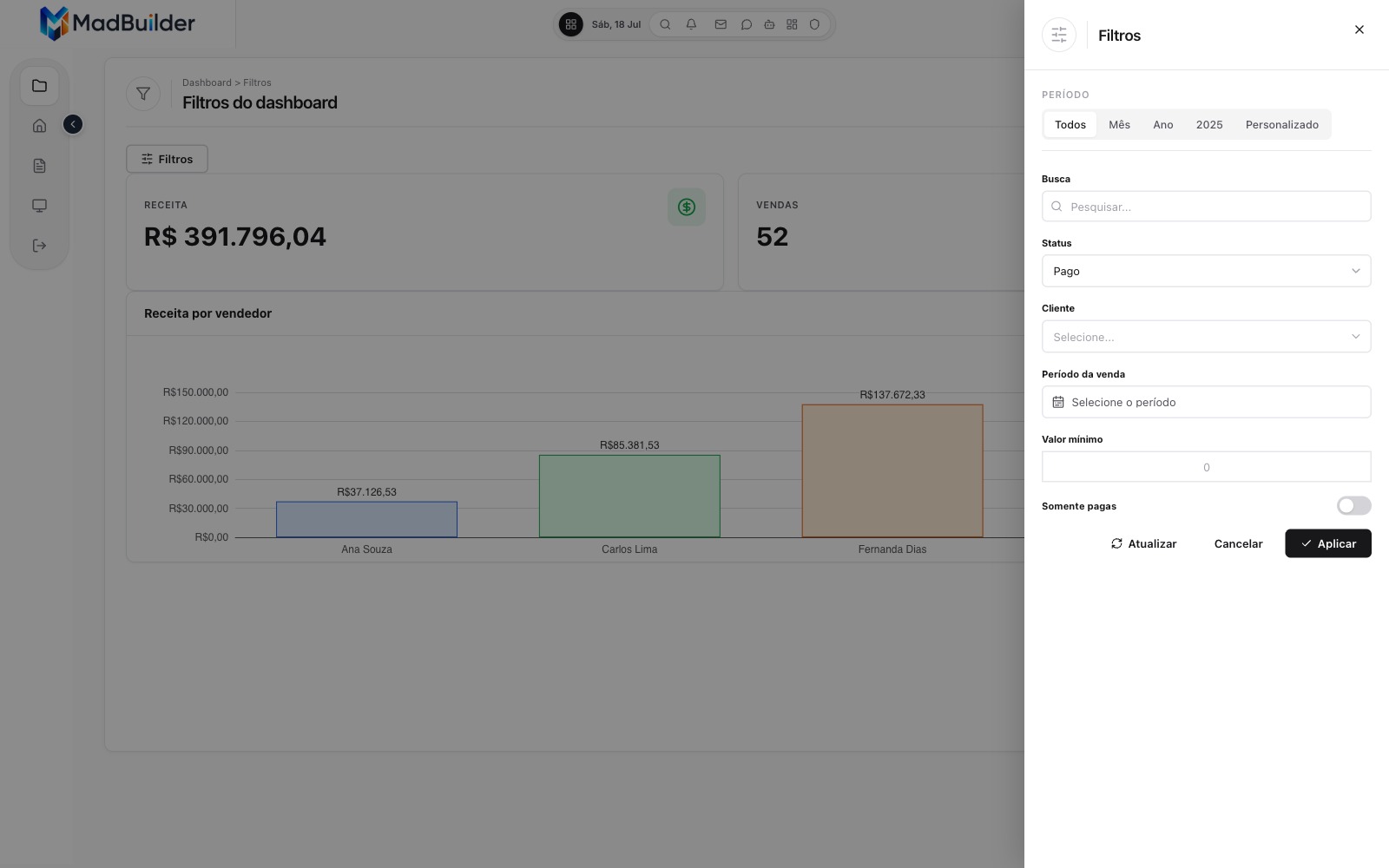Screen dimensions: 1389x868
Task: Open the Status dropdown showing Pago
Action: click(x=1206, y=271)
